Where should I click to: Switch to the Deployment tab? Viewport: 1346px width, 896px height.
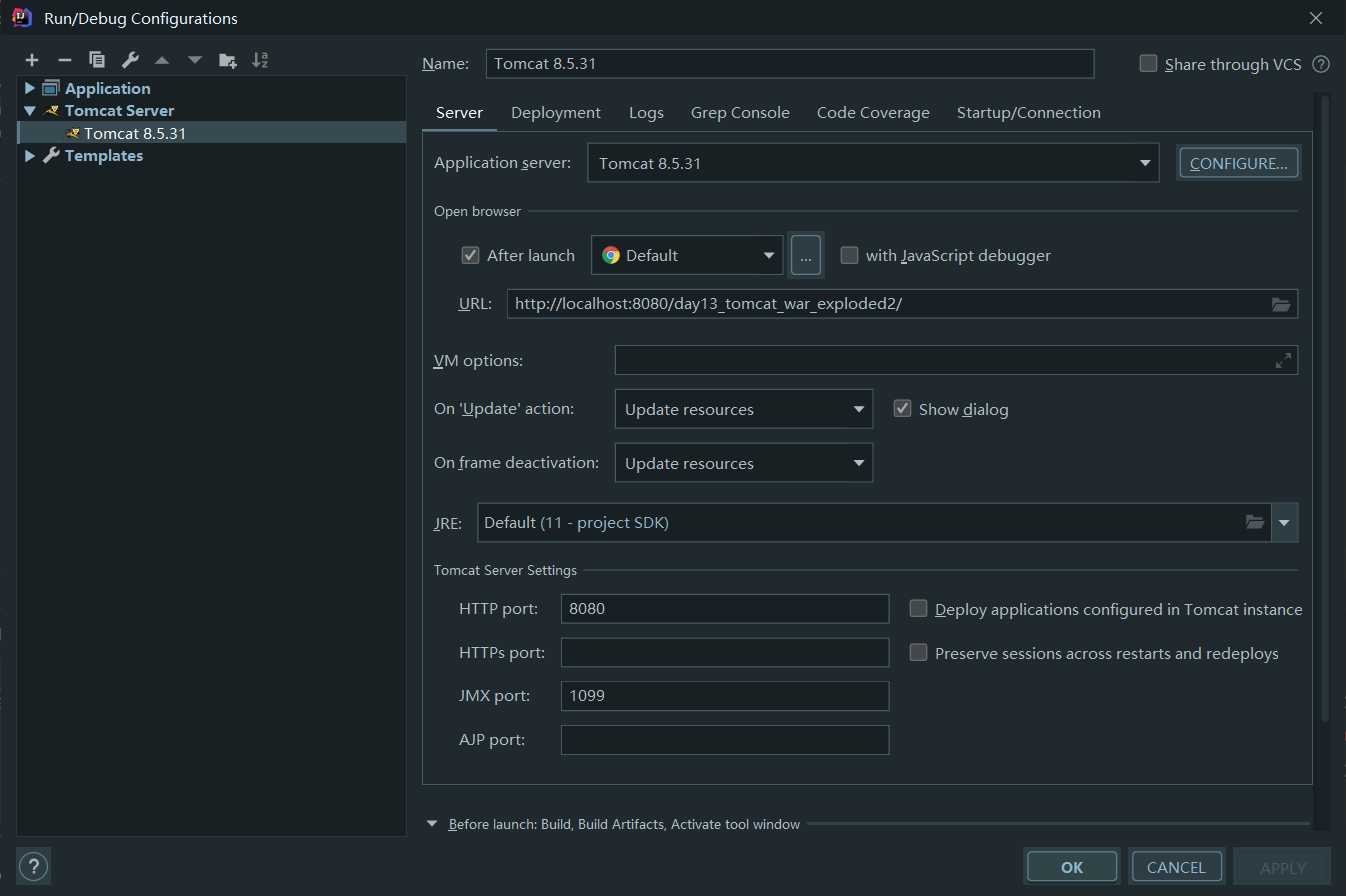coord(556,113)
